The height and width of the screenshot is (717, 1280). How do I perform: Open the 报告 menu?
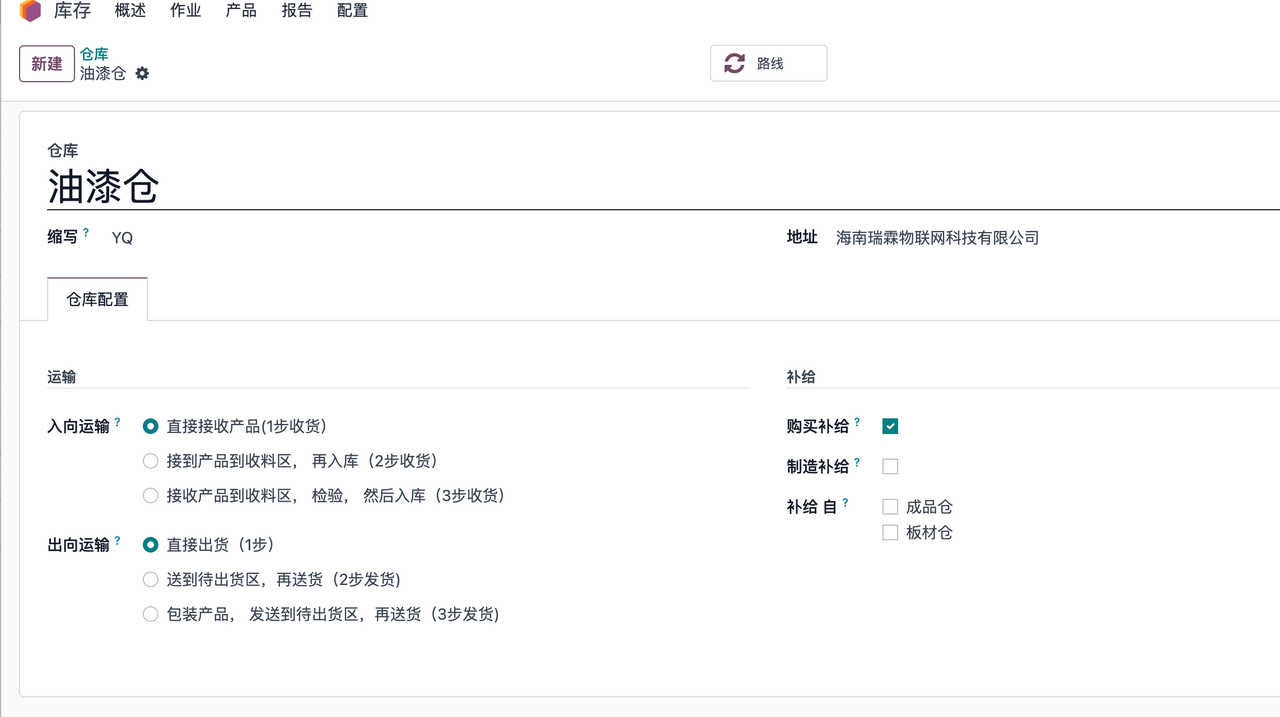[x=297, y=11]
